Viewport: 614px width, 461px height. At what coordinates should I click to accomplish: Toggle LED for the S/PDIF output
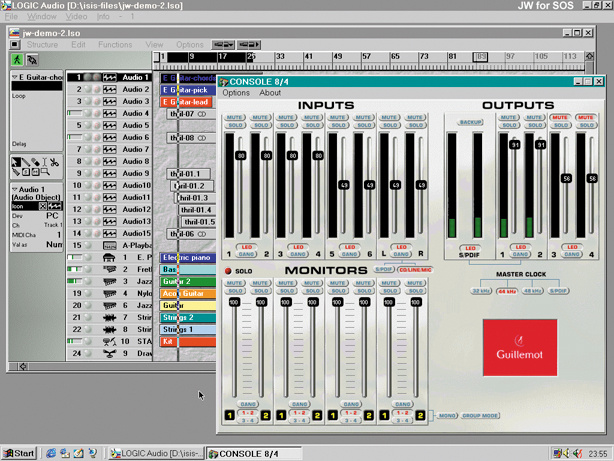pyautogui.click(x=470, y=248)
